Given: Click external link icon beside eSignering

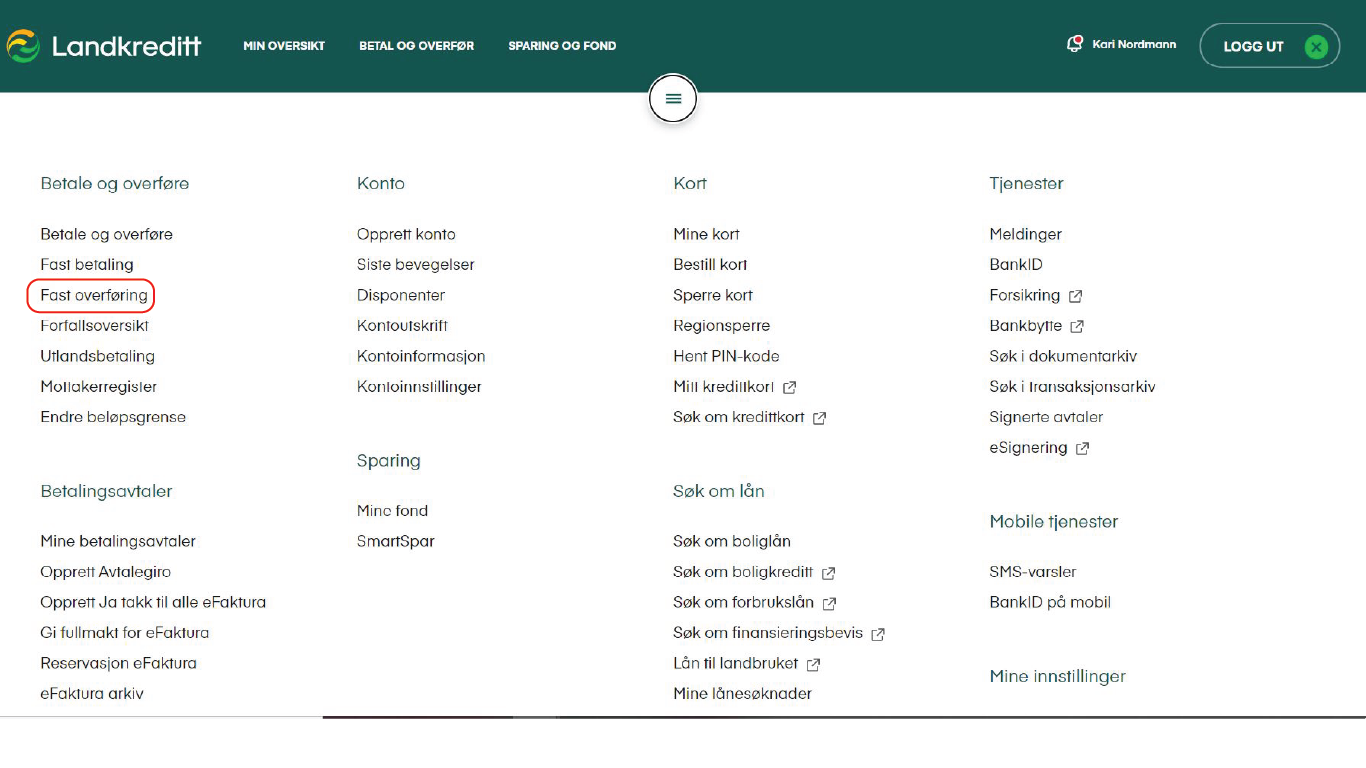Looking at the screenshot, I should pyautogui.click(x=1082, y=449).
